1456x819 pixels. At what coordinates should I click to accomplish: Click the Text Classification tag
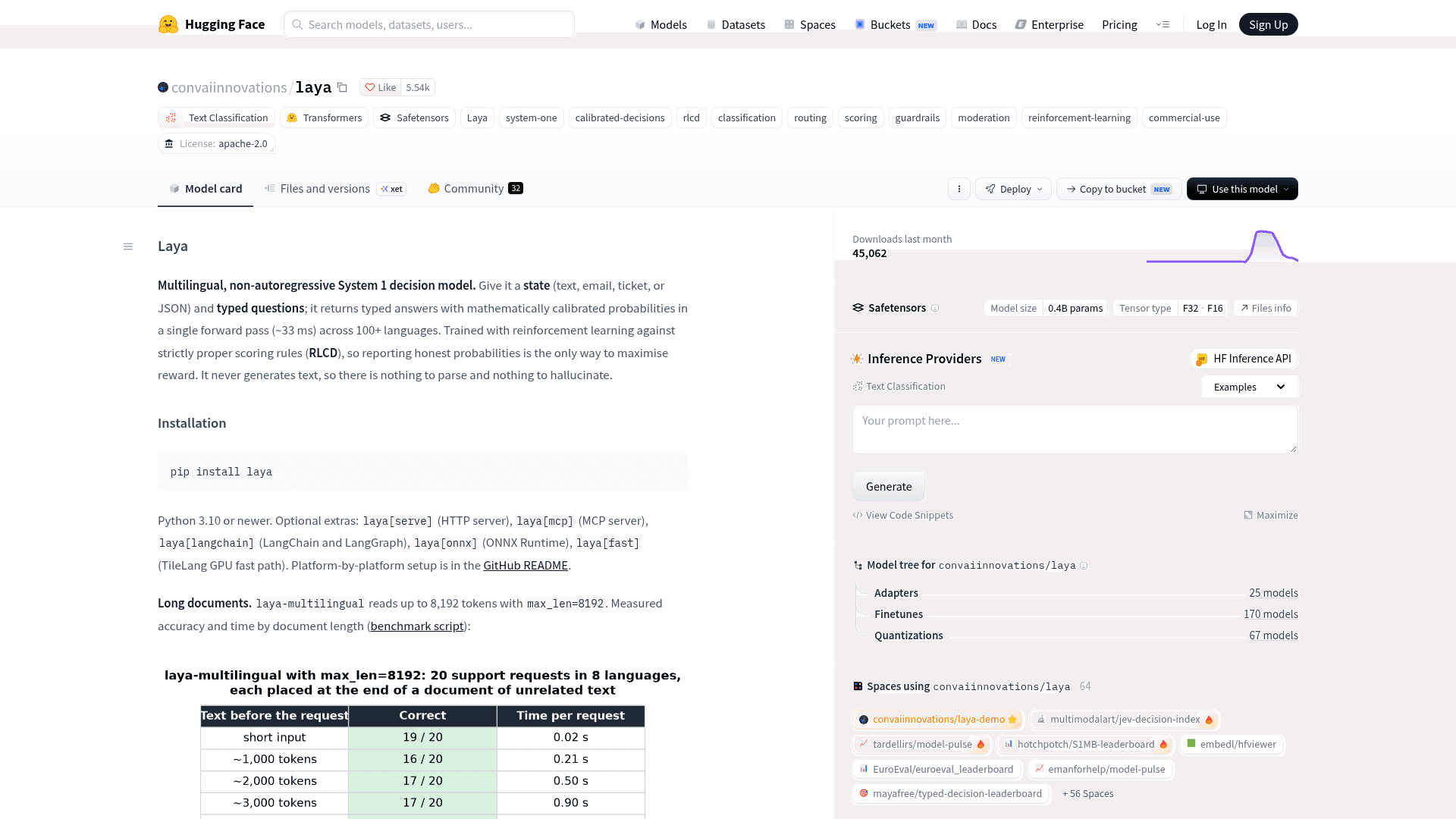point(216,118)
